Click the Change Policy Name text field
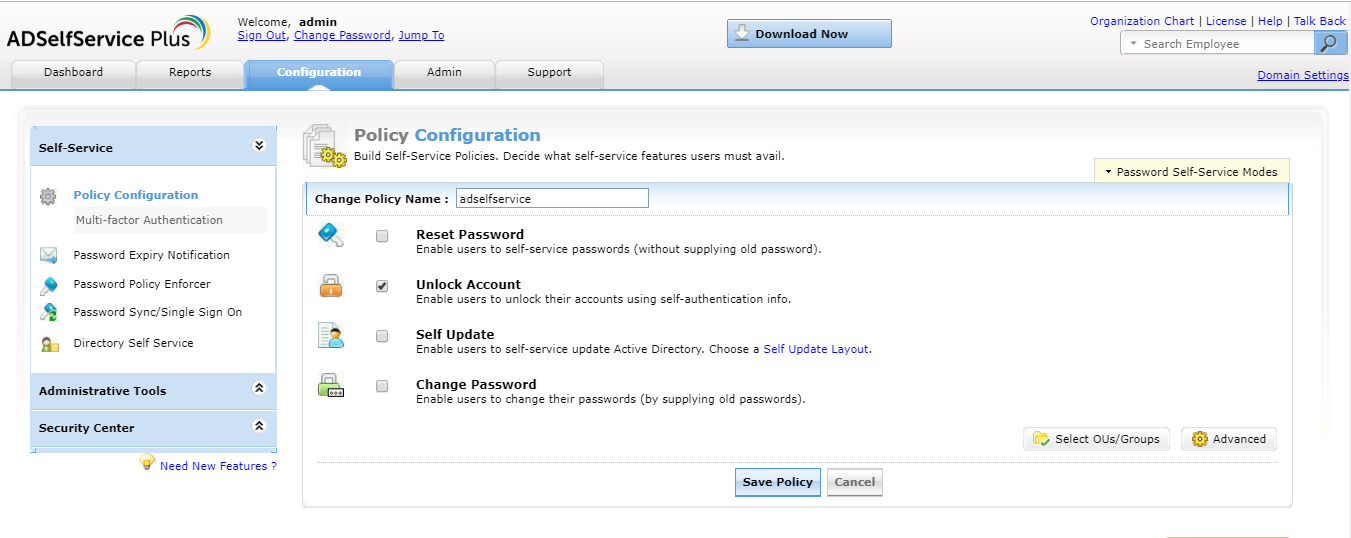The height and width of the screenshot is (538, 1351). pos(552,199)
